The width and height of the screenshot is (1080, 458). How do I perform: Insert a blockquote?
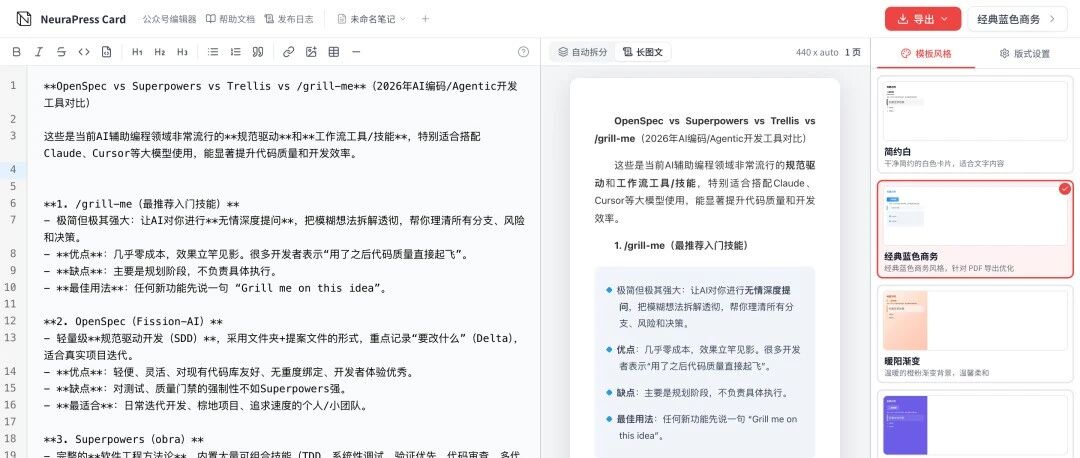[258, 52]
